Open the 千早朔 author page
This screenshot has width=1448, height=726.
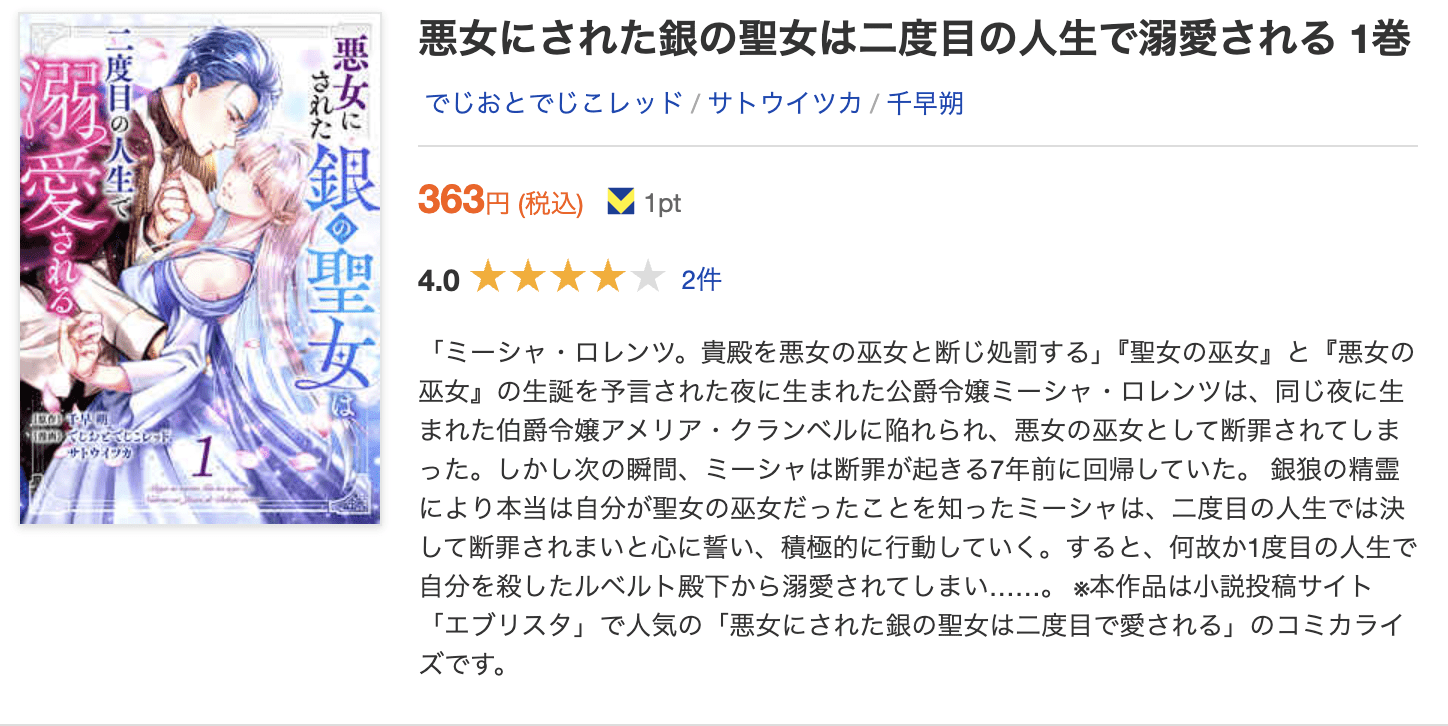[922, 102]
